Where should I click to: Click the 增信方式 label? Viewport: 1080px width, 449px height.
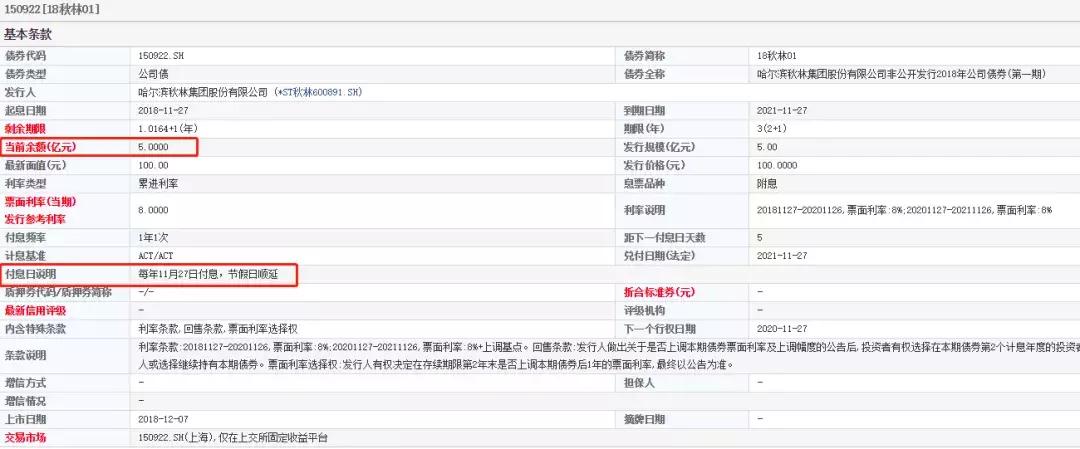(x=25, y=382)
